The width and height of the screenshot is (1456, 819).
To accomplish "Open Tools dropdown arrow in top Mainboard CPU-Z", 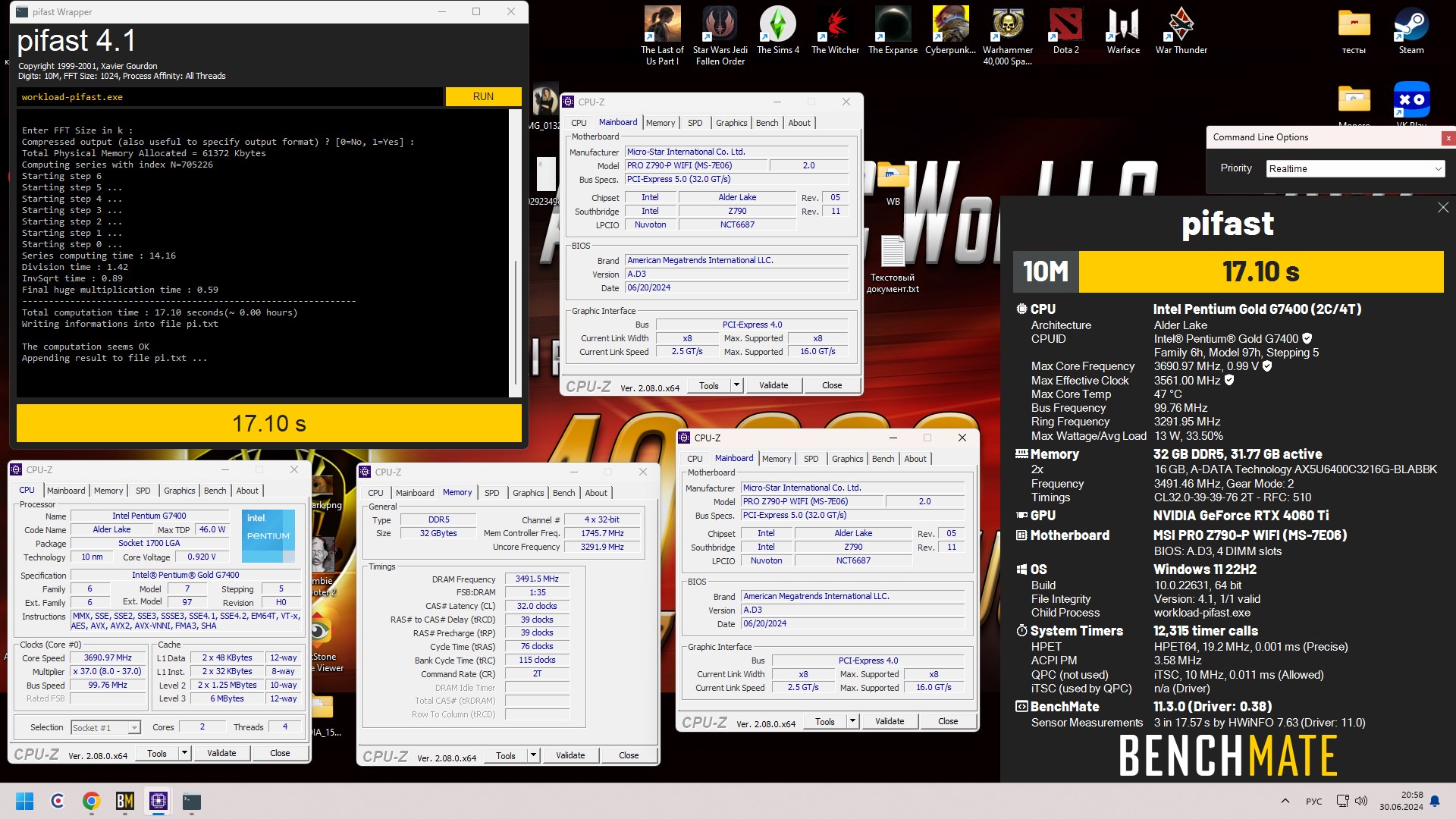I will 736,385.
